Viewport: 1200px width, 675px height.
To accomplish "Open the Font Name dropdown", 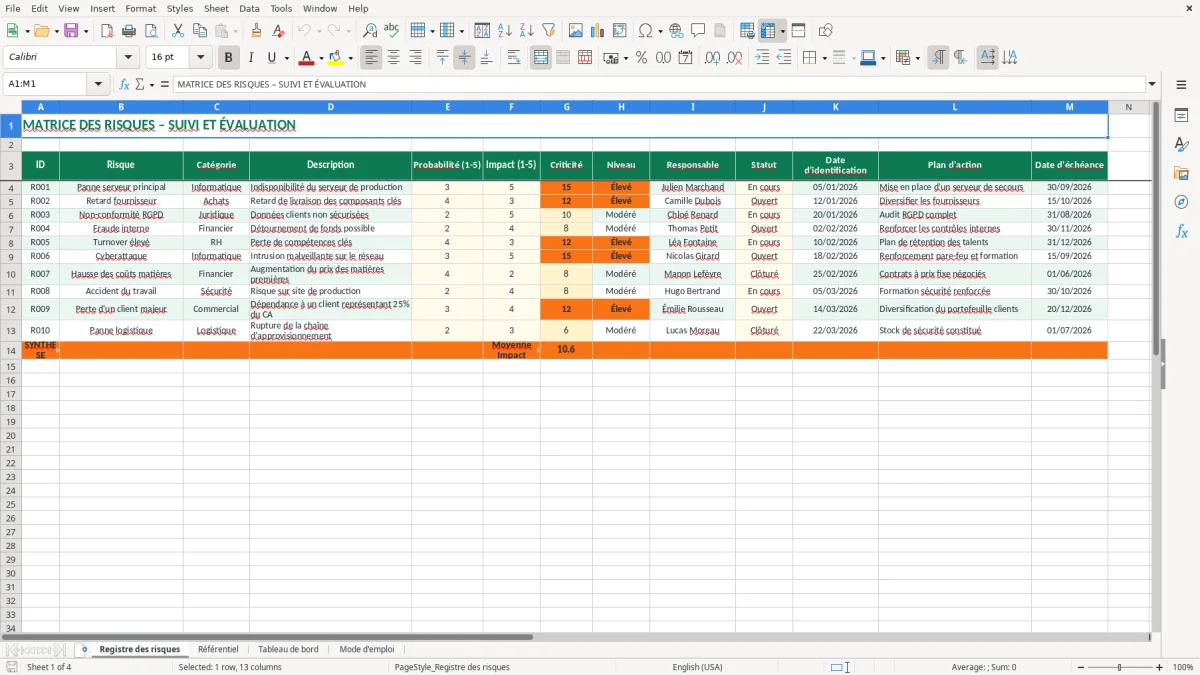I will pyautogui.click(x=127, y=58).
